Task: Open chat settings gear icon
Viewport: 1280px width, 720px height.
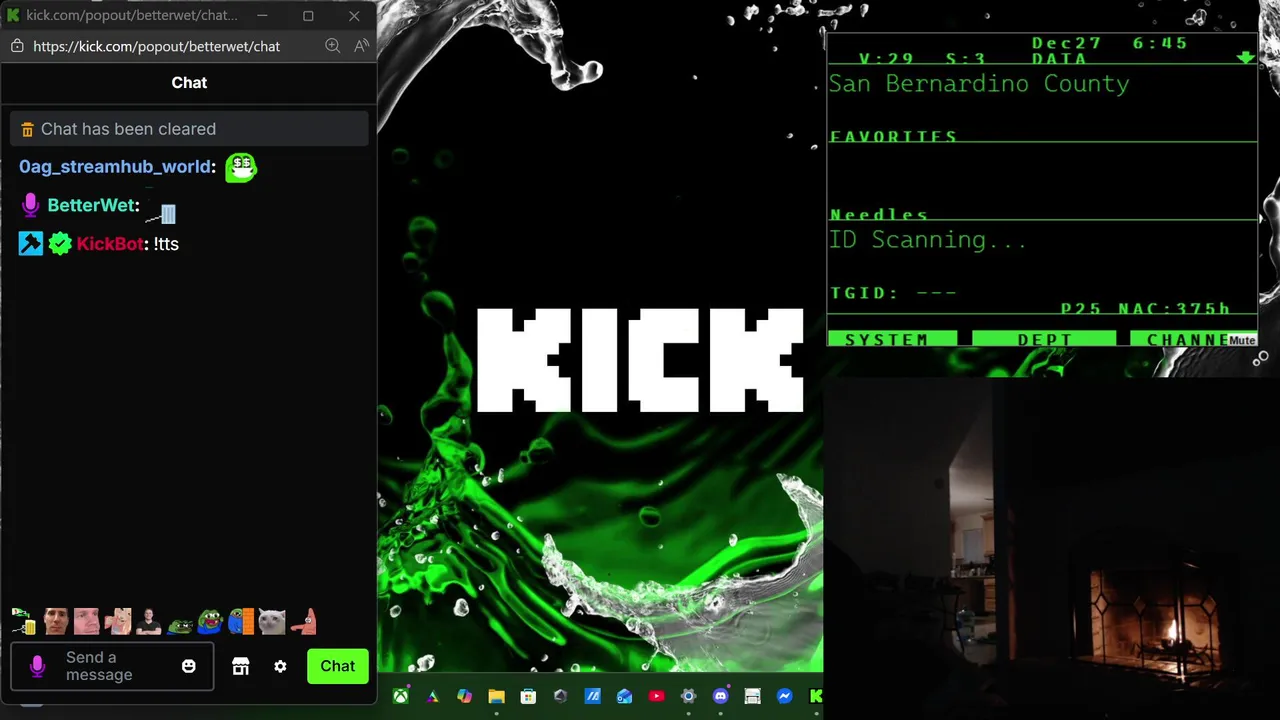Action: tap(280, 666)
